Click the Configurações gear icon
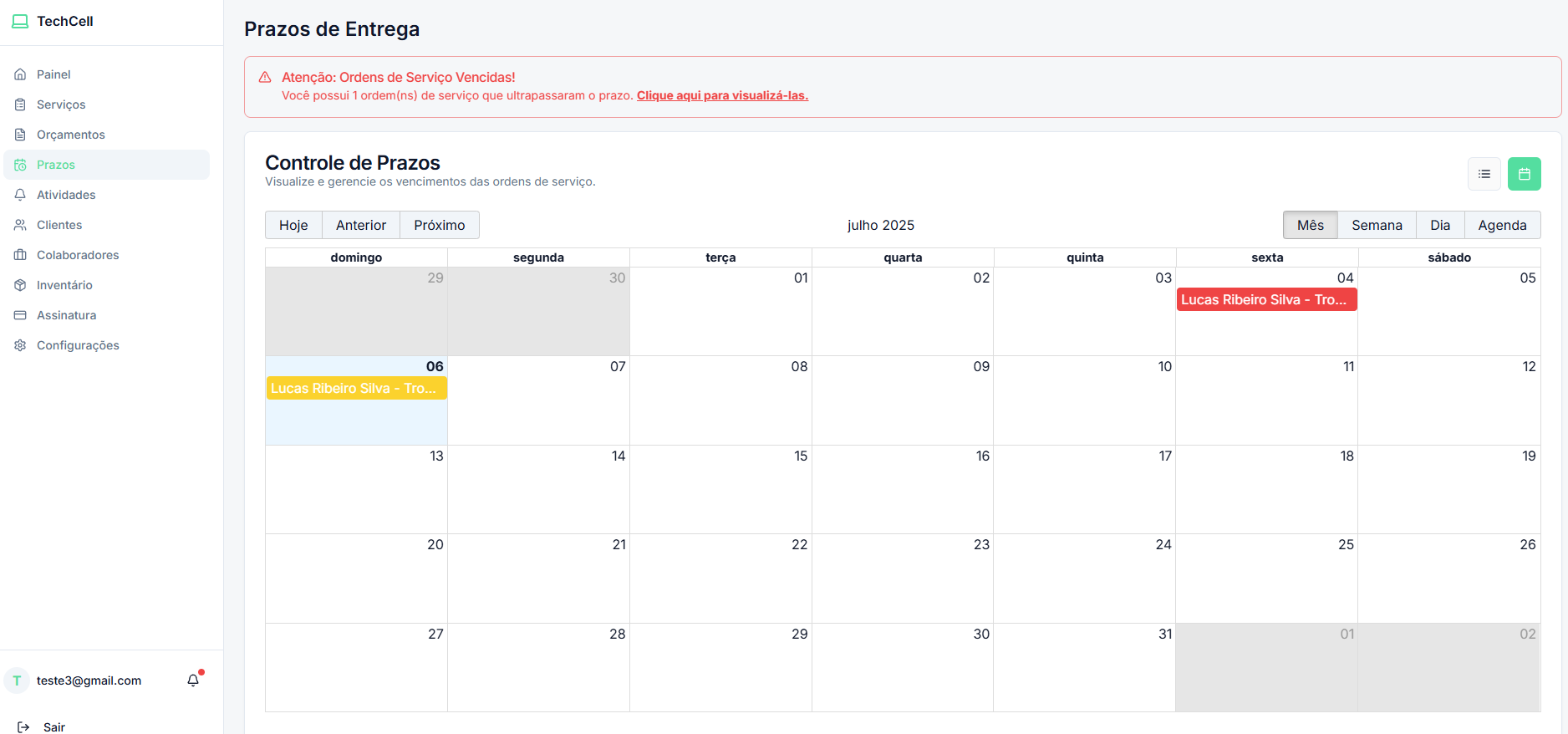This screenshot has height=734, width=1568. pos(20,345)
